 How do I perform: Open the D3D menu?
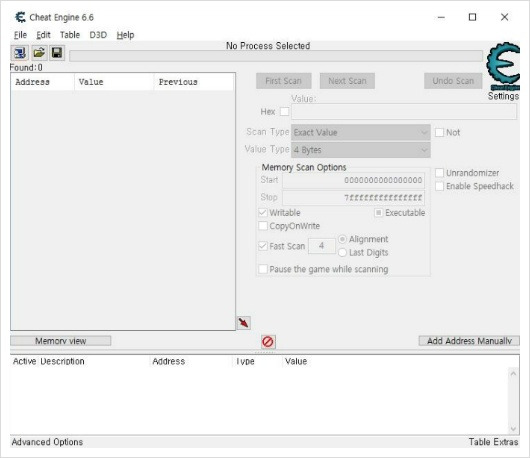click(98, 35)
